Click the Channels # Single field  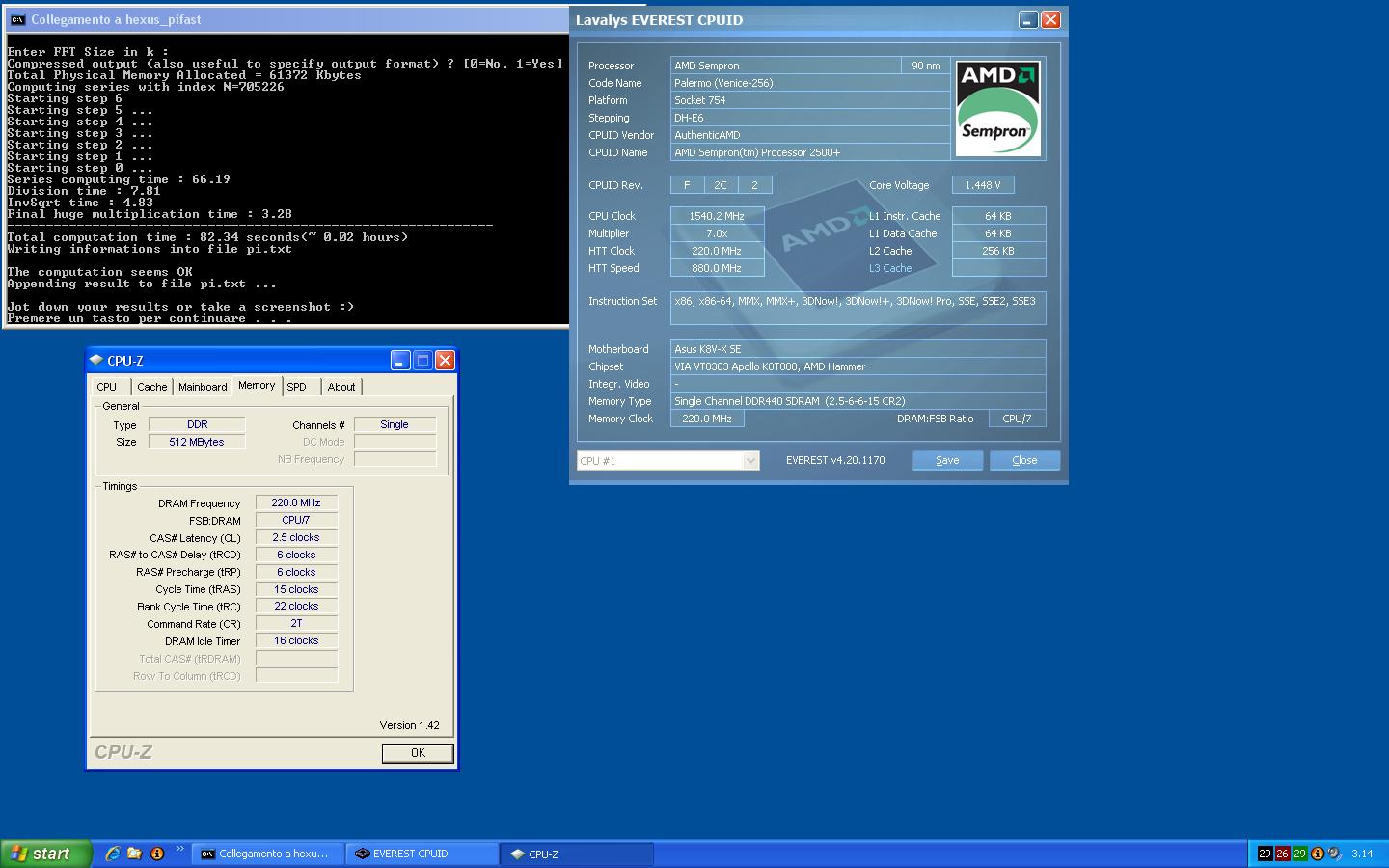click(395, 424)
